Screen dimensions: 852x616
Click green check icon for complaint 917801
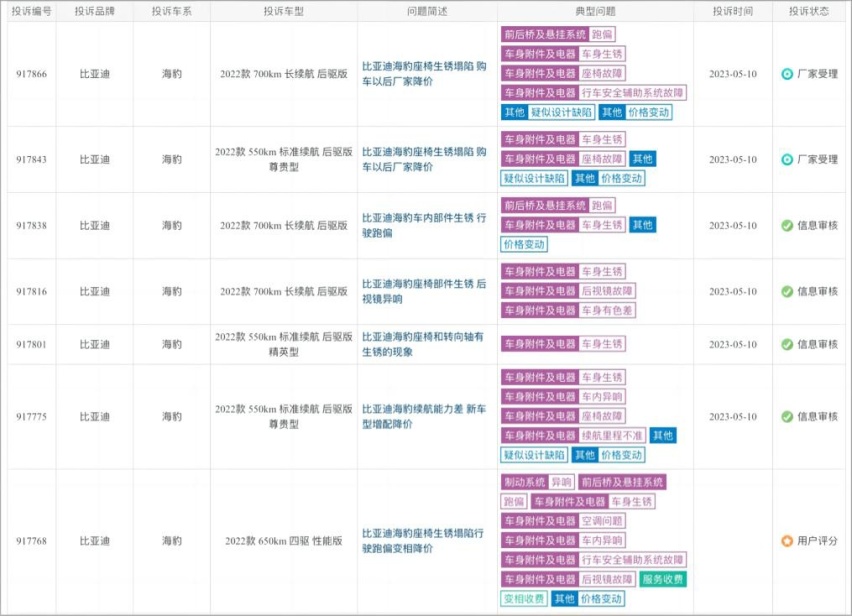point(787,344)
